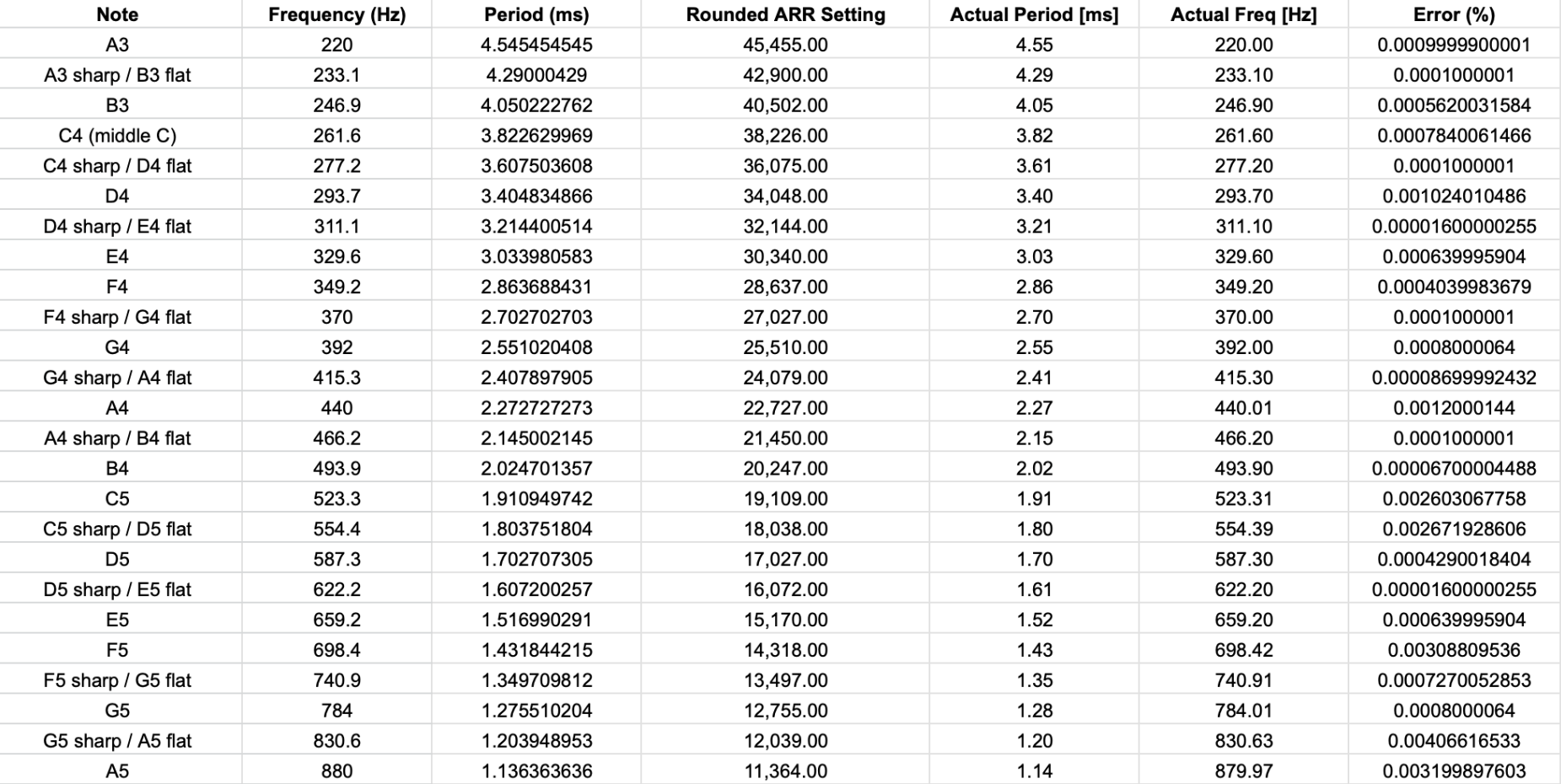Select the Error (%) column header
The height and width of the screenshot is (784, 1561).
coord(1454,14)
